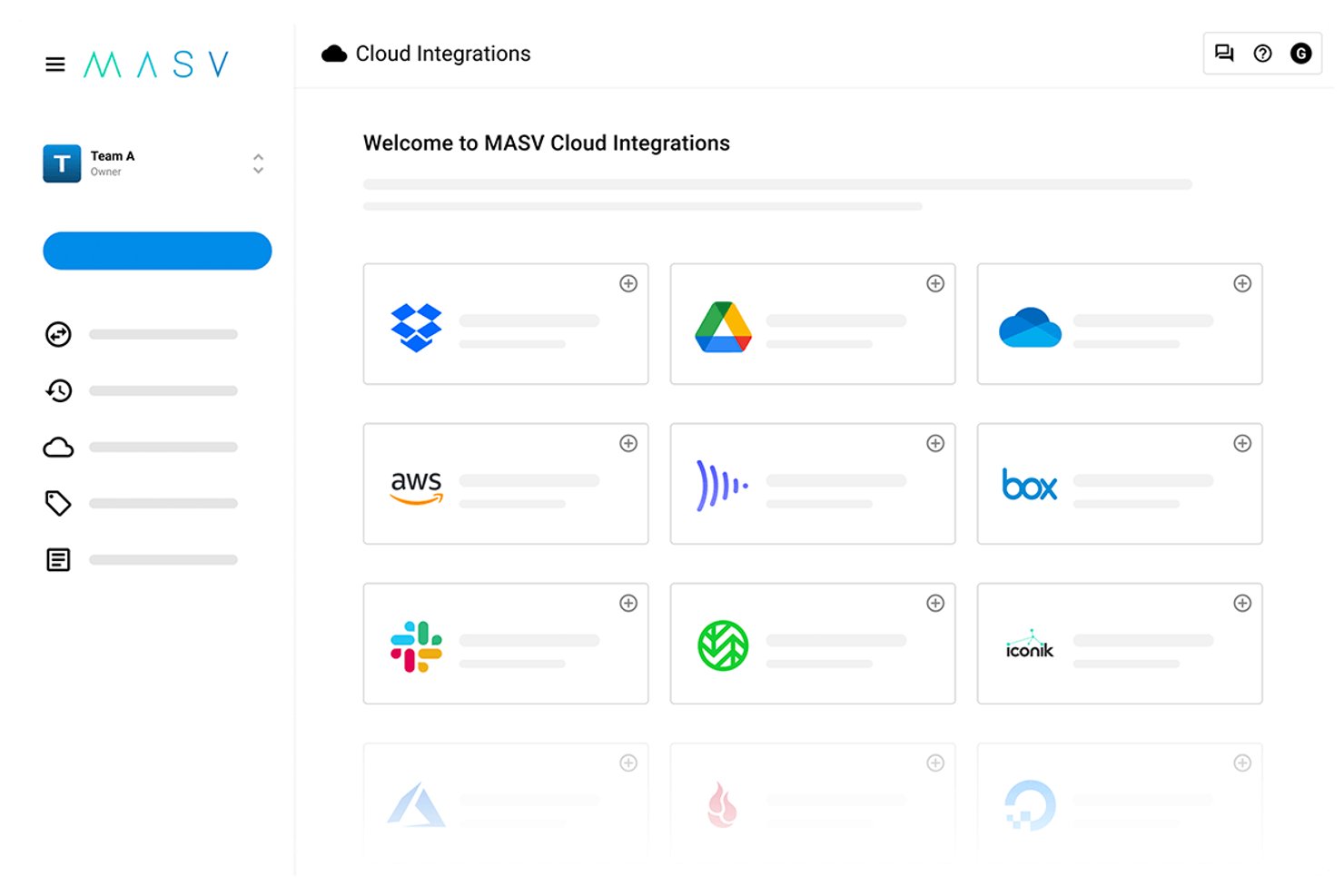Select the OneDrive integration card

coord(1120,324)
